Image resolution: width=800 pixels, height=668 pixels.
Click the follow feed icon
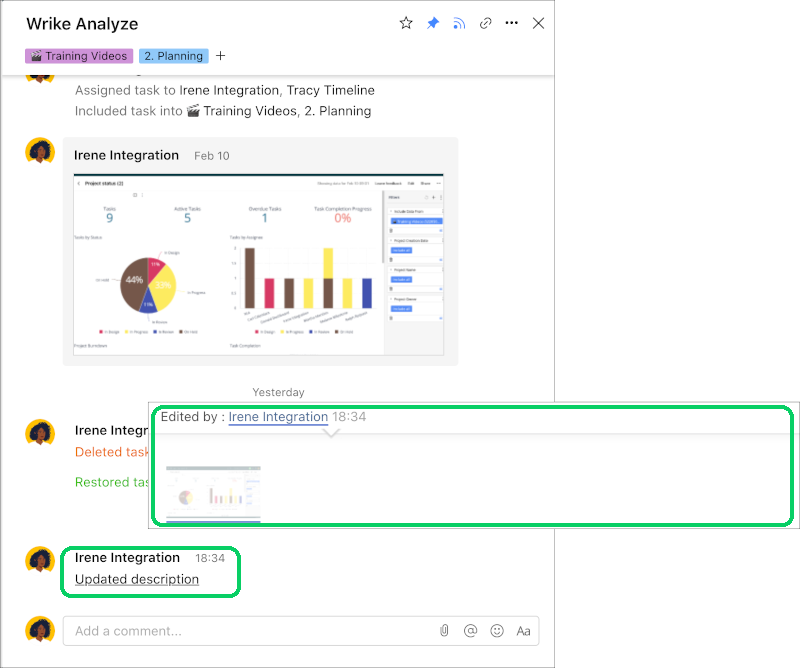tap(459, 23)
